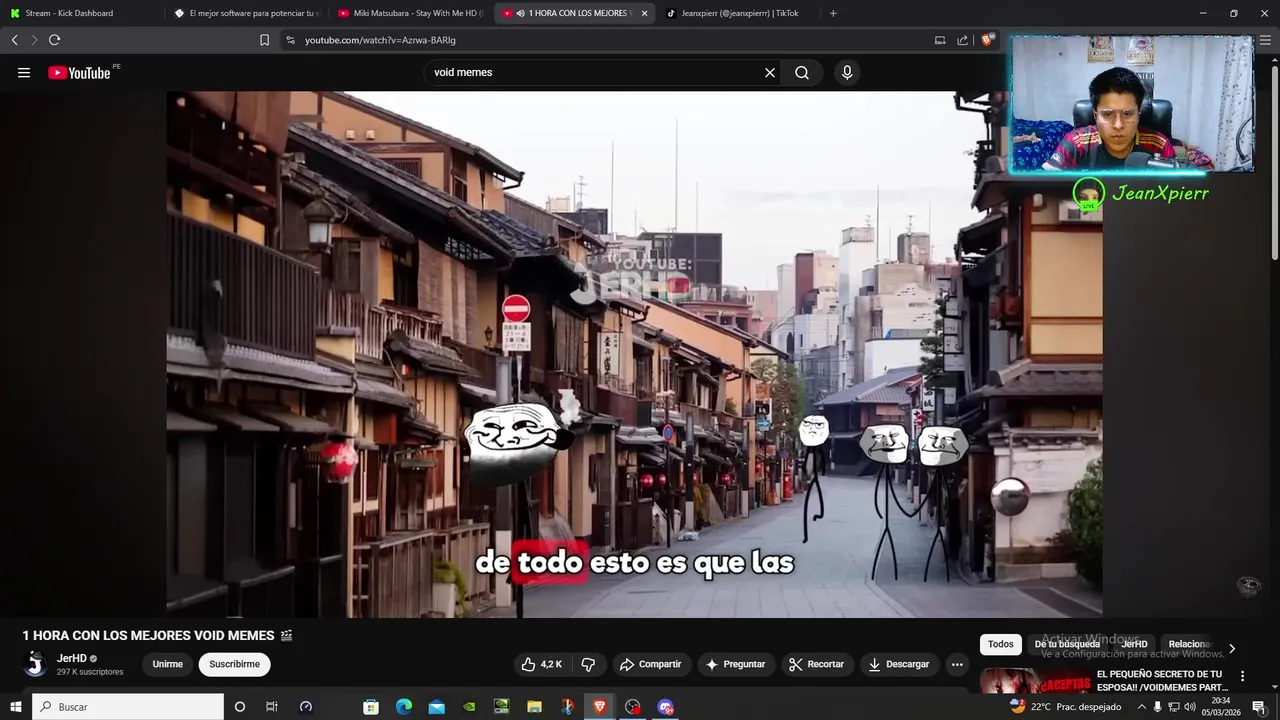Click the Windows taskbar Buscar search box
Screen dimensions: 1280x720
point(128,707)
